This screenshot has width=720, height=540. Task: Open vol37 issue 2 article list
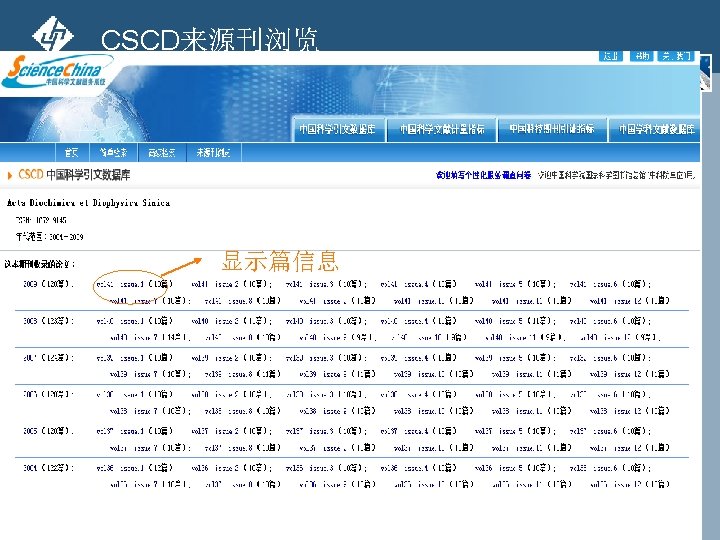click(x=231, y=431)
